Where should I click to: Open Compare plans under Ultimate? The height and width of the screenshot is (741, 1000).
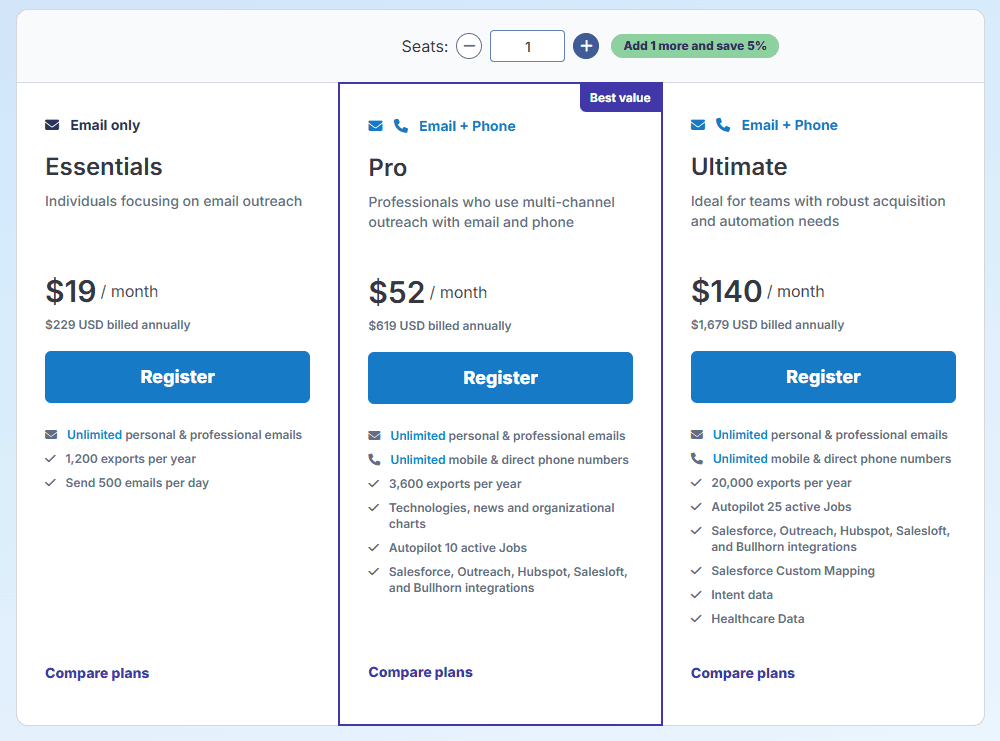click(742, 673)
